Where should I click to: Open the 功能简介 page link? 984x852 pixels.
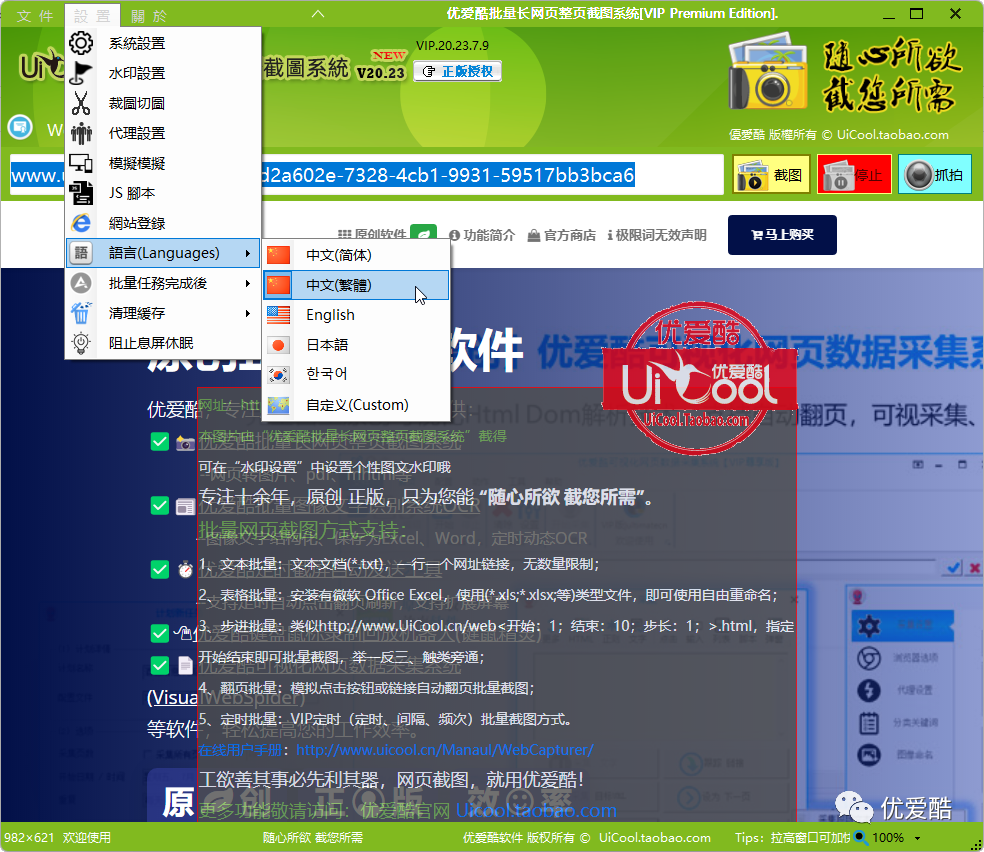click(482, 235)
